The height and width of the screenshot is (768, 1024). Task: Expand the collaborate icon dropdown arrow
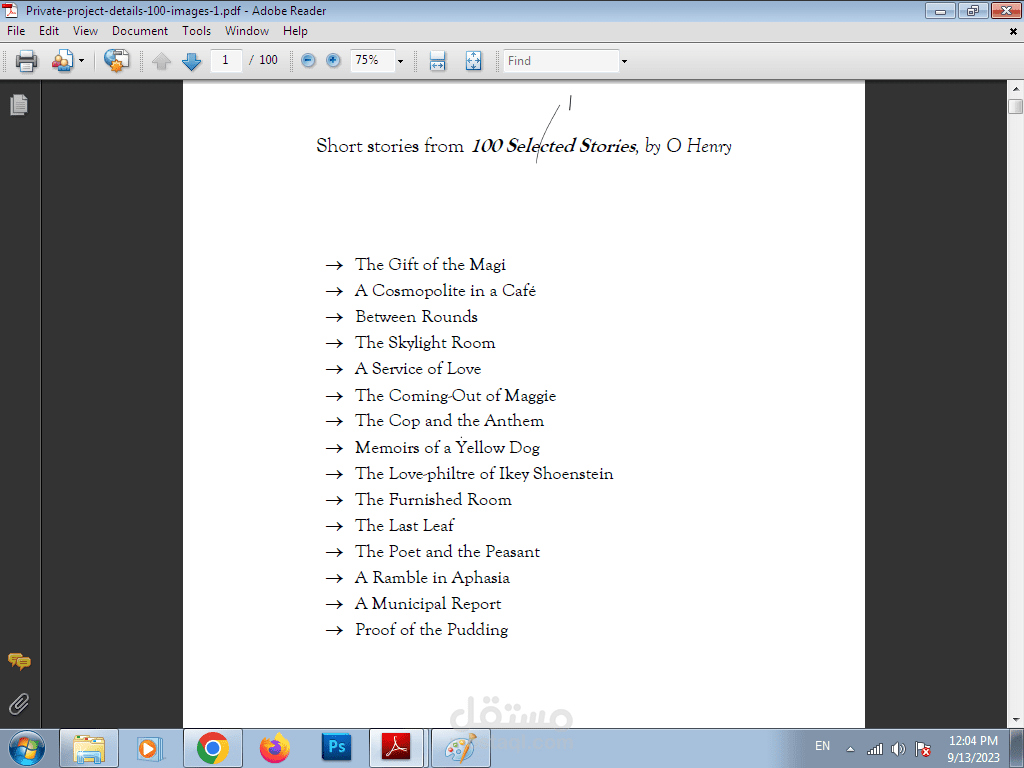[x=81, y=61]
